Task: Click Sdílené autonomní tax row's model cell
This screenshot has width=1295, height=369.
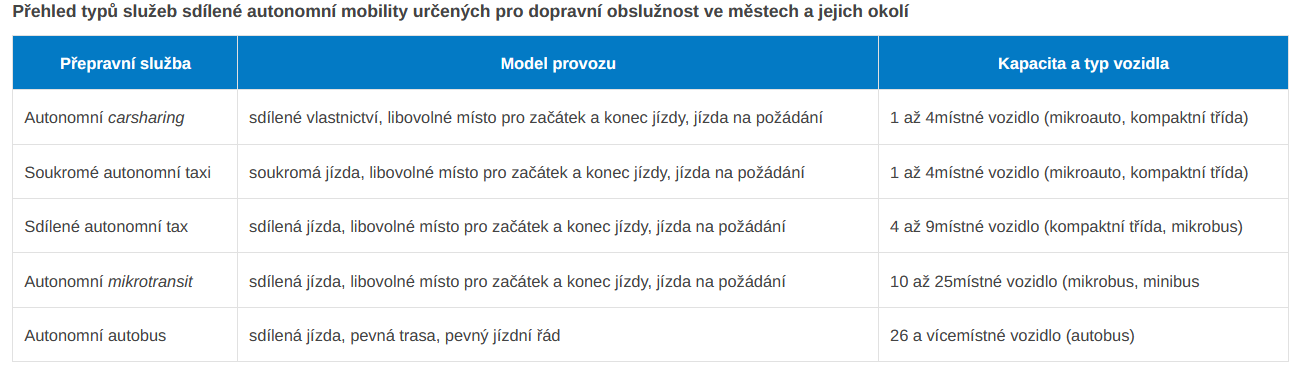Action: point(558,227)
